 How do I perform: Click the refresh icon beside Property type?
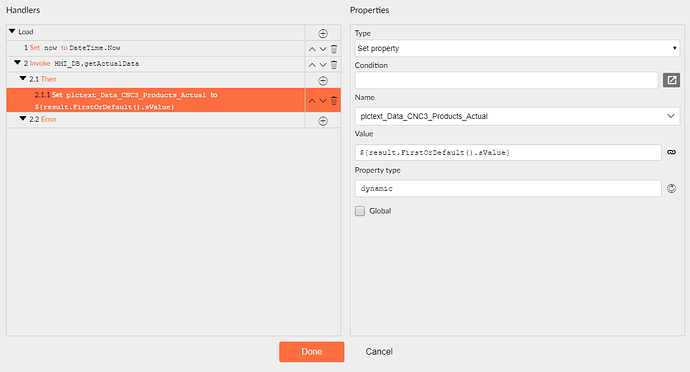point(672,188)
